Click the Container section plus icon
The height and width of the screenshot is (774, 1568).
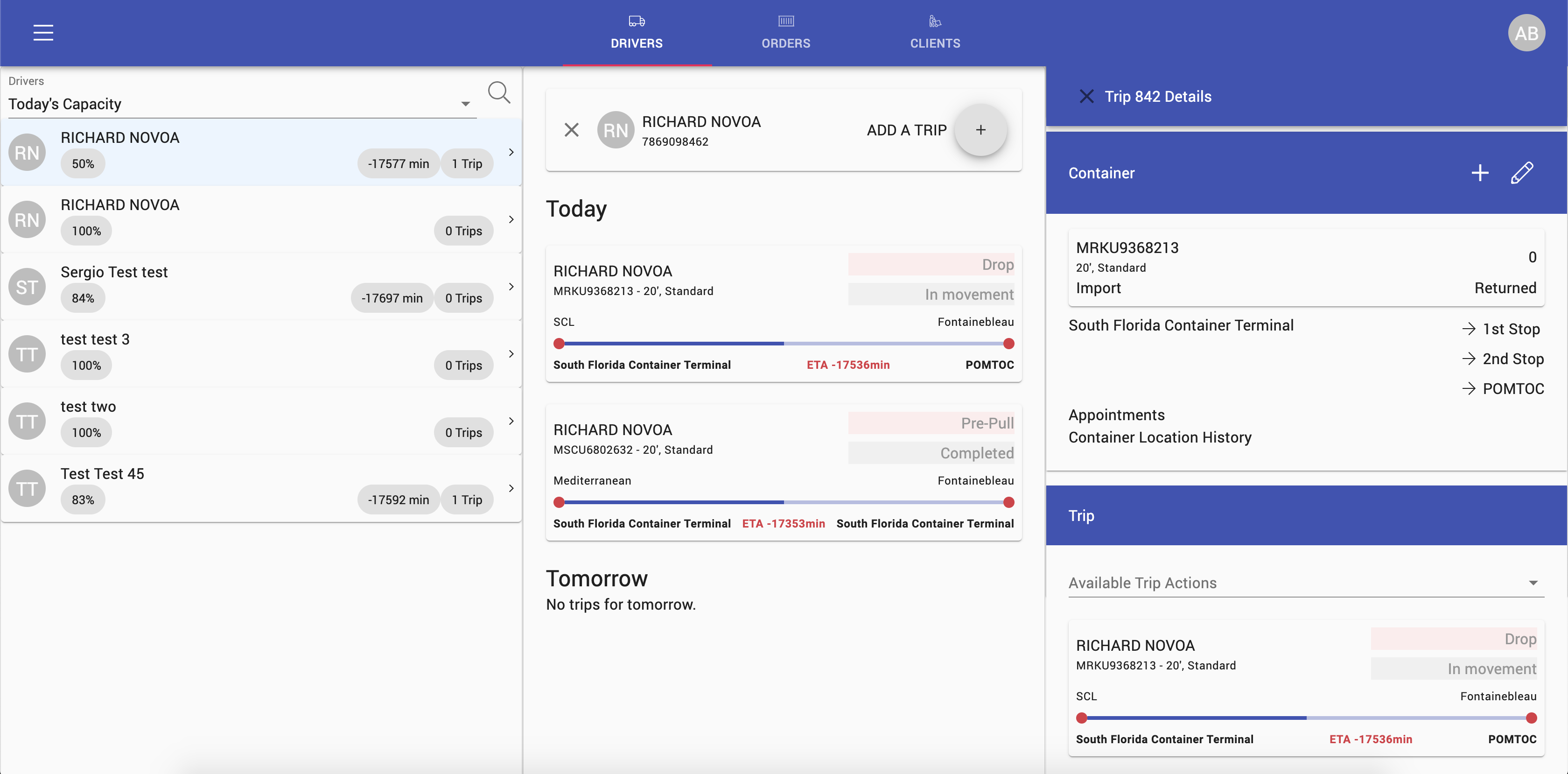pos(1480,173)
